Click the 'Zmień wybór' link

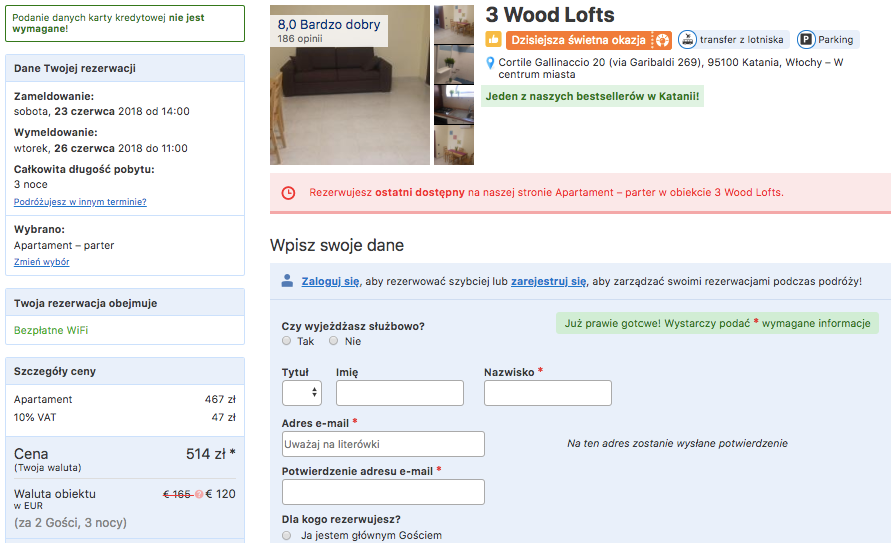pos(42,262)
